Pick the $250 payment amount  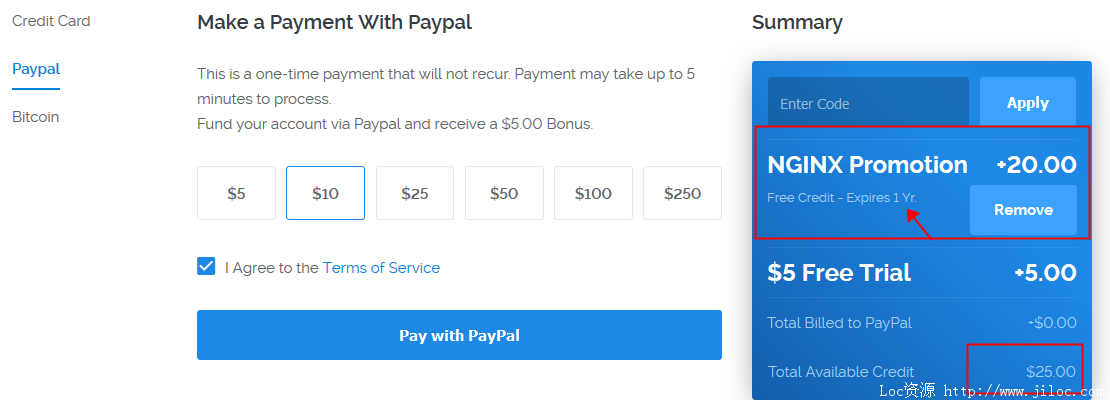pos(682,193)
